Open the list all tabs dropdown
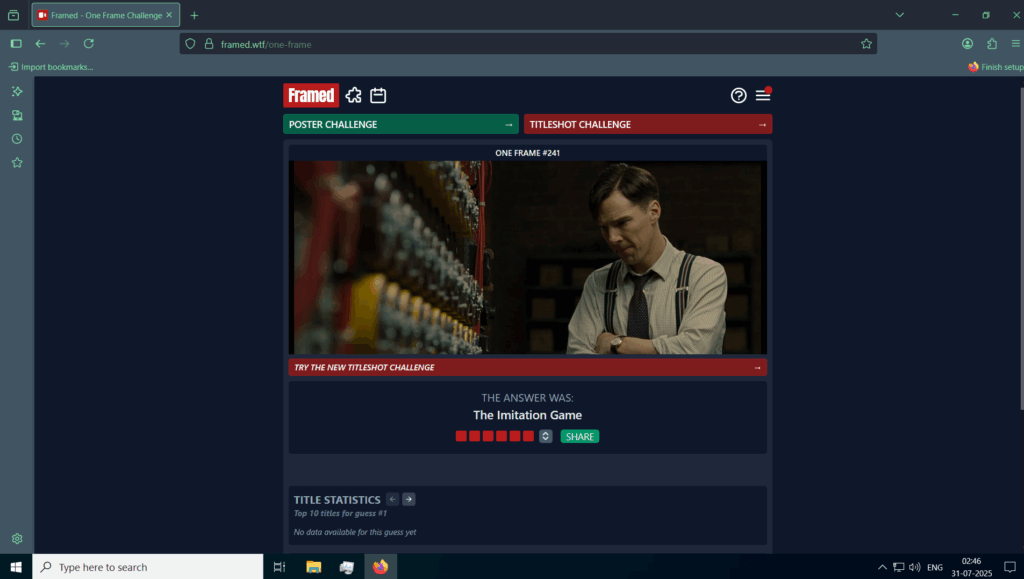The height and width of the screenshot is (579, 1024). (x=899, y=15)
